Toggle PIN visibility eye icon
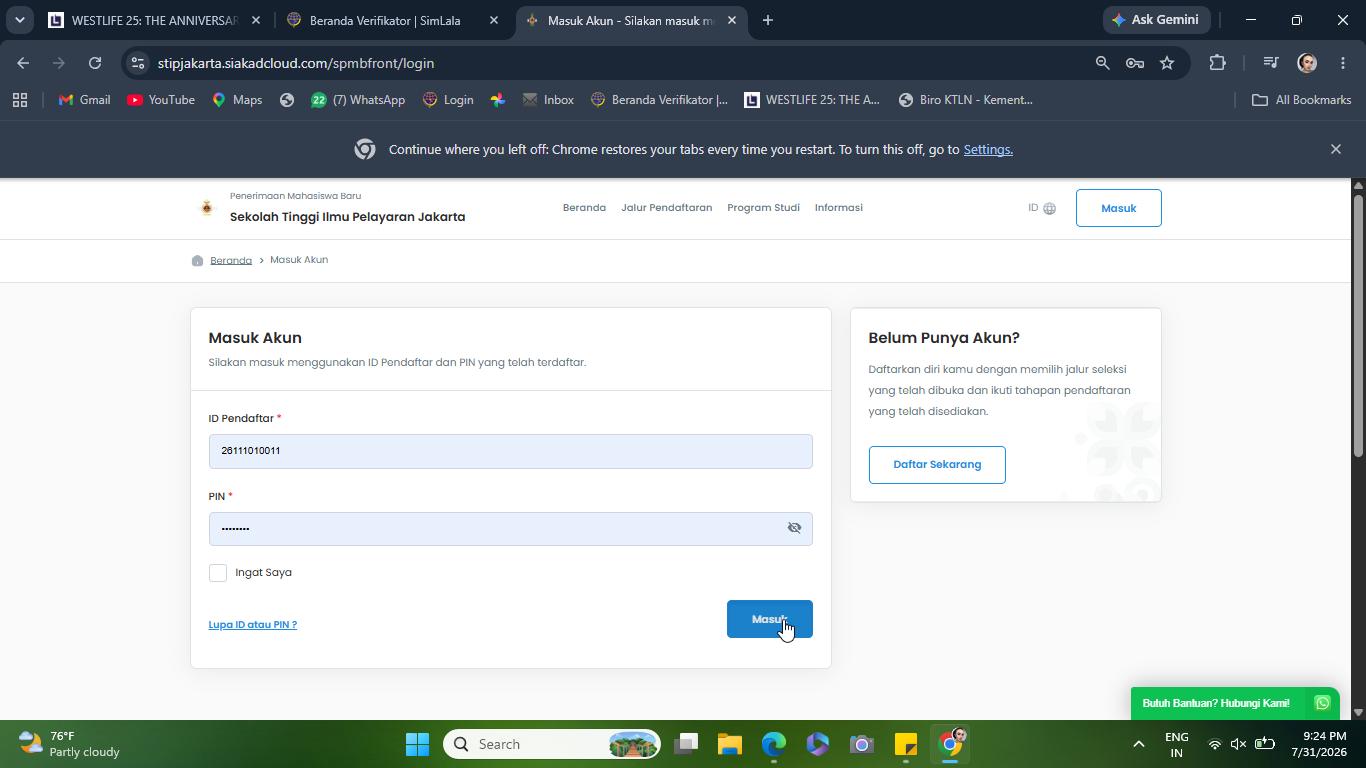The width and height of the screenshot is (1366, 768). pyautogui.click(x=794, y=528)
